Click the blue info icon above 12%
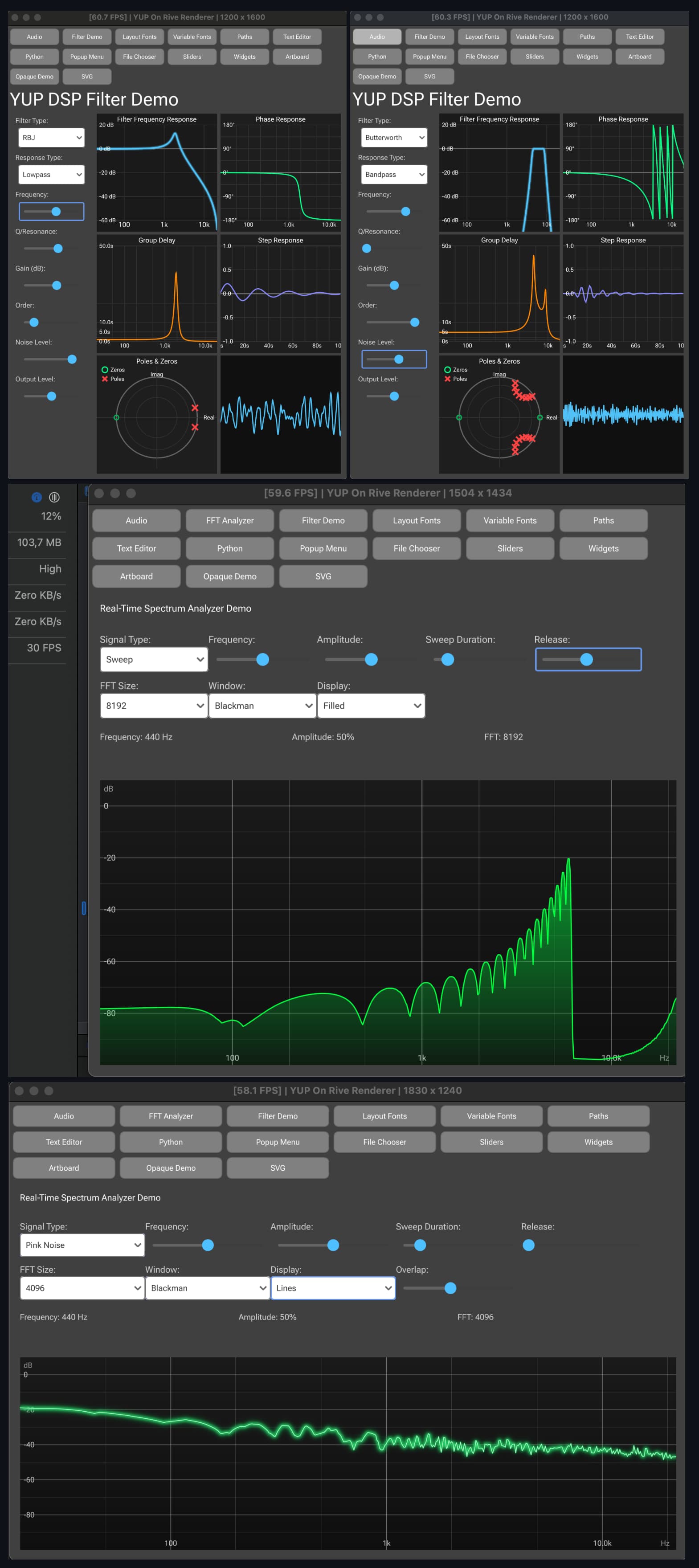Viewport: 699px width, 1568px height. click(37, 497)
